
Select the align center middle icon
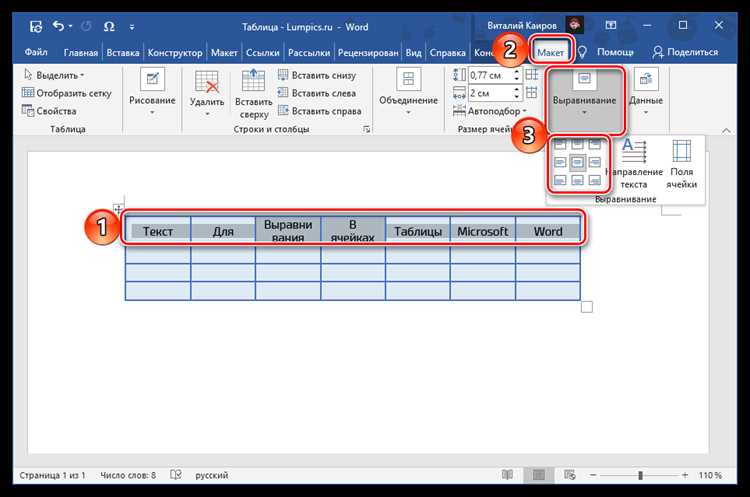[577, 163]
